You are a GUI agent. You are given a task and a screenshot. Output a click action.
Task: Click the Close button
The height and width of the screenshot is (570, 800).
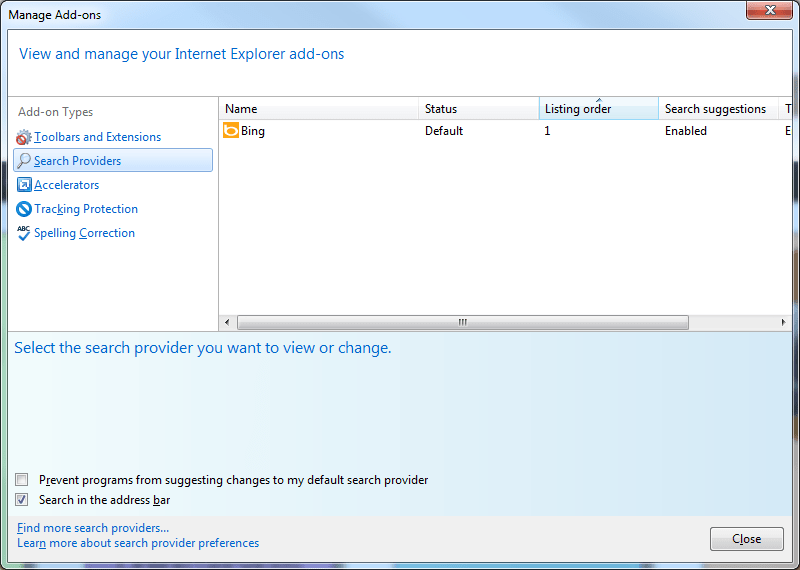pyautogui.click(x=746, y=539)
